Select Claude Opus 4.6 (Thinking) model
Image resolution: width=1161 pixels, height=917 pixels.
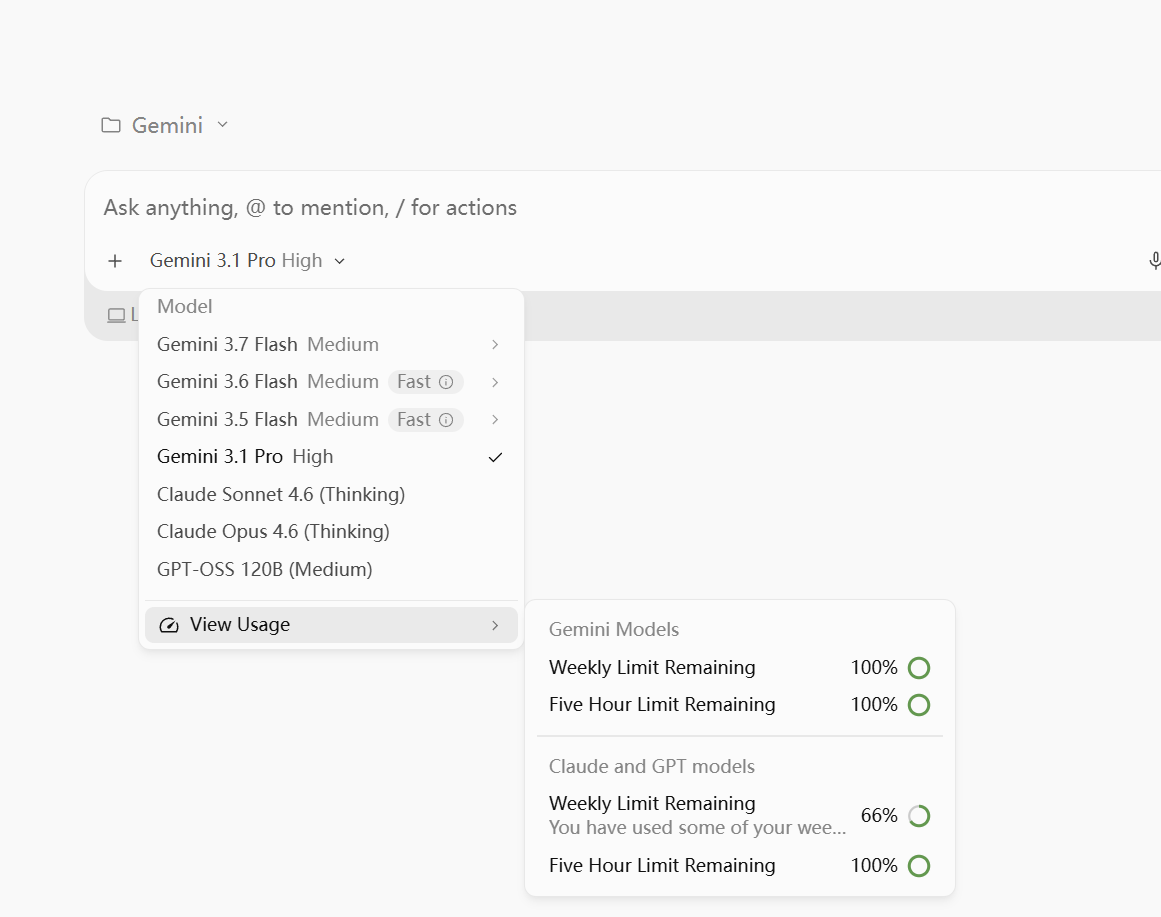point(331,532)
